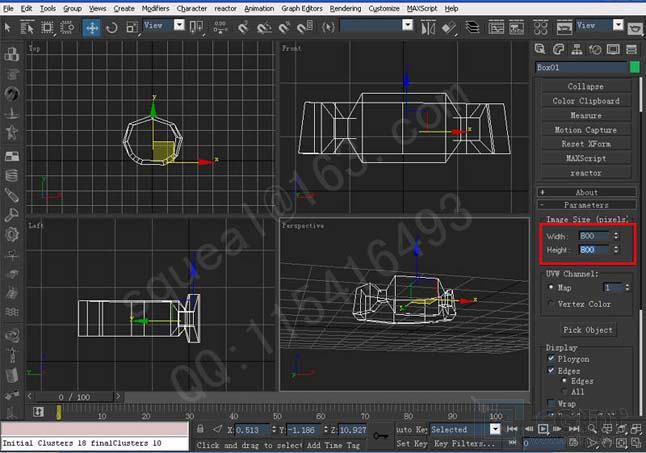
Task: Open the File menu
Action: pos(8,8)
